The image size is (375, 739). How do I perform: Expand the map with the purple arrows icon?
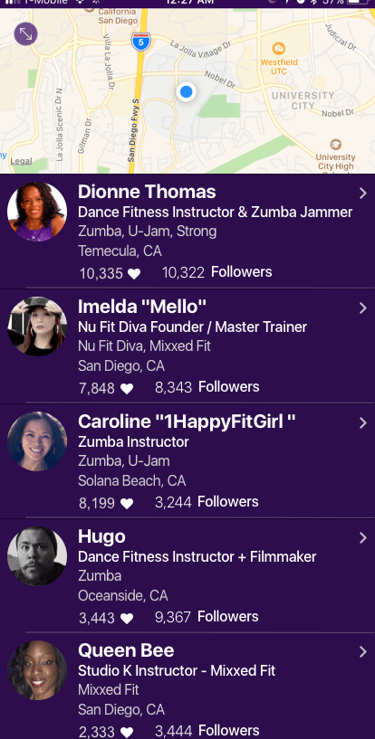point(25,34)
